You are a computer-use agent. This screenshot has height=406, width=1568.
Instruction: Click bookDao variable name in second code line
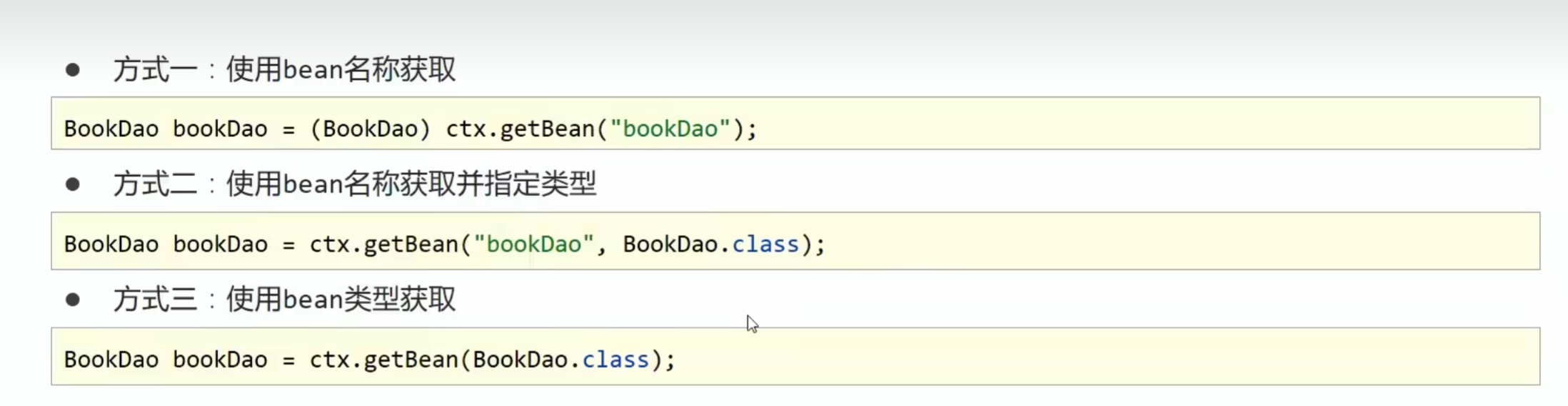click(220, 244)
